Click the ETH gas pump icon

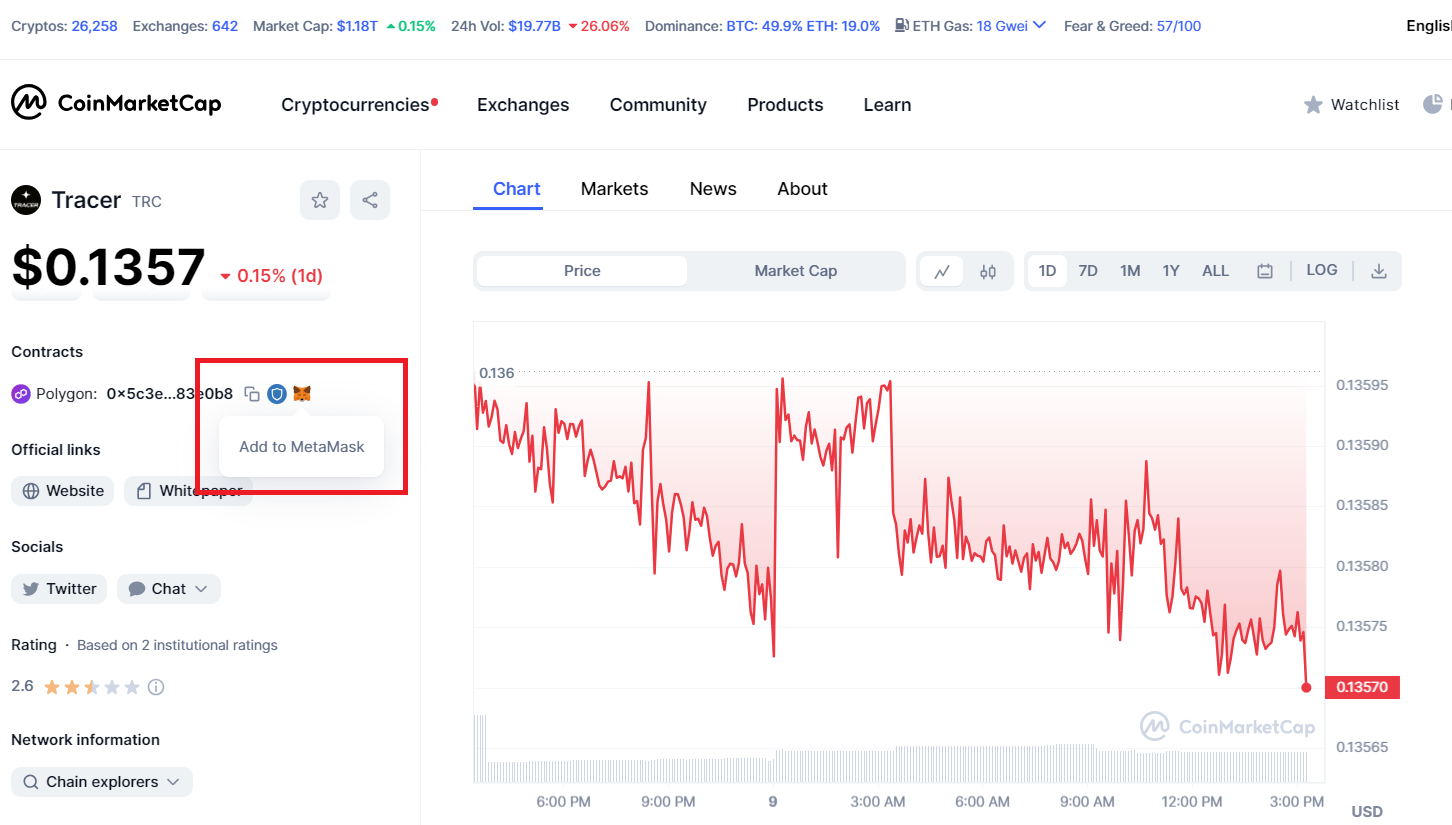point(902,25)
